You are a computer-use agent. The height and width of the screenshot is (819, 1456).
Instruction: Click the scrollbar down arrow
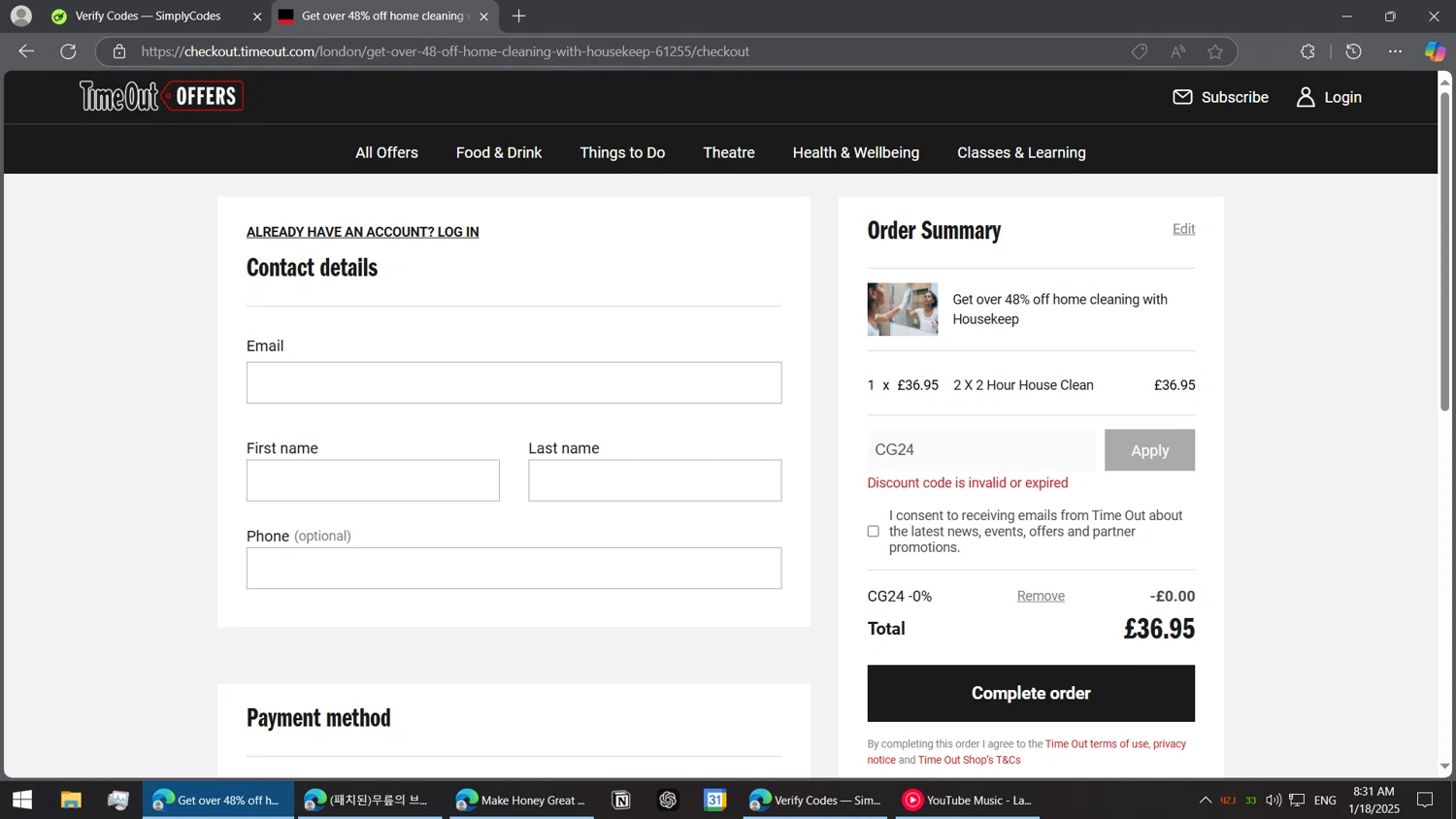[1444, 767]
